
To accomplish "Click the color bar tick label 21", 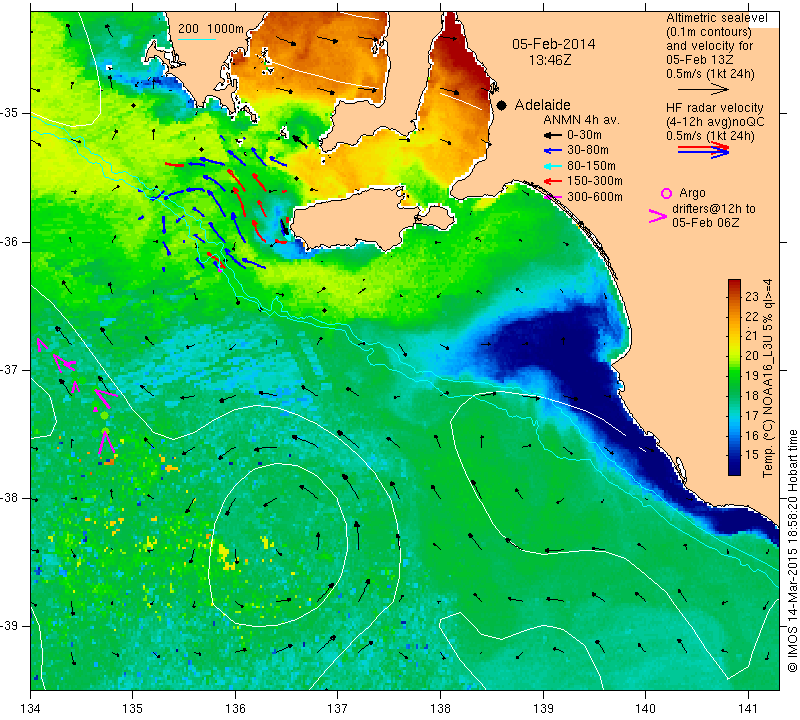I will pos(752,336).
